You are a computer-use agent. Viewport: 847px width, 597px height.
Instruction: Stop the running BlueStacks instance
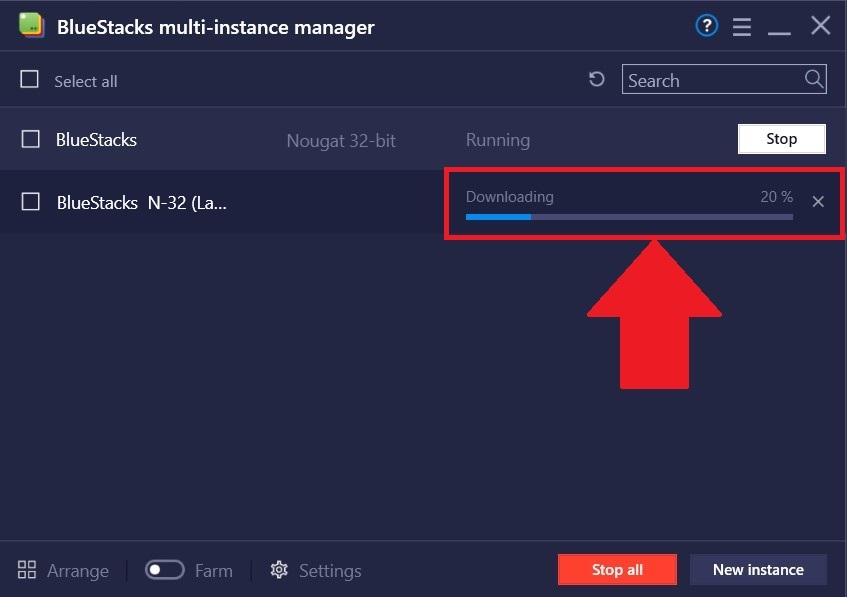[782, 139]
